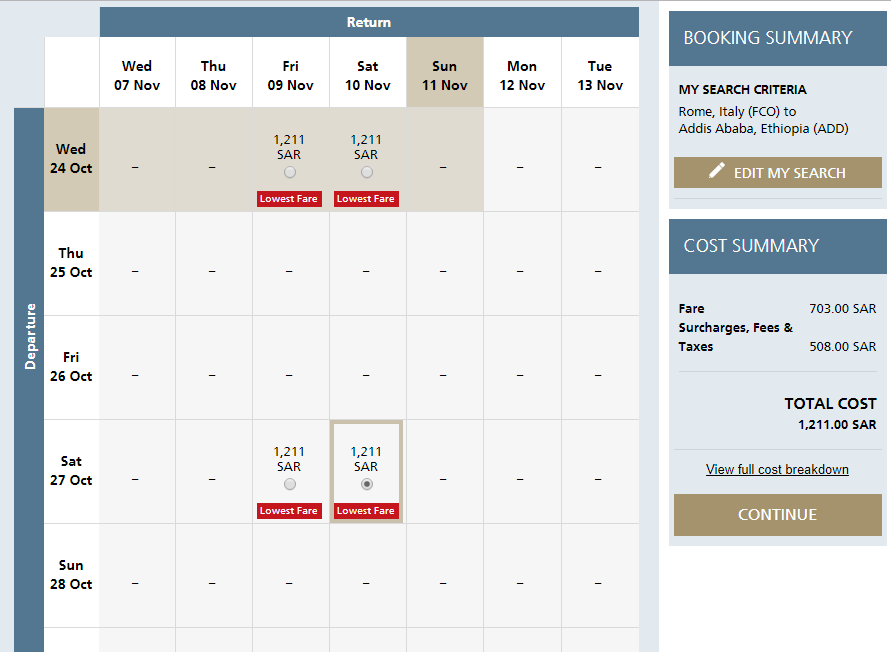Click the Sat 27 Oct departure row header

click(72, 471)
